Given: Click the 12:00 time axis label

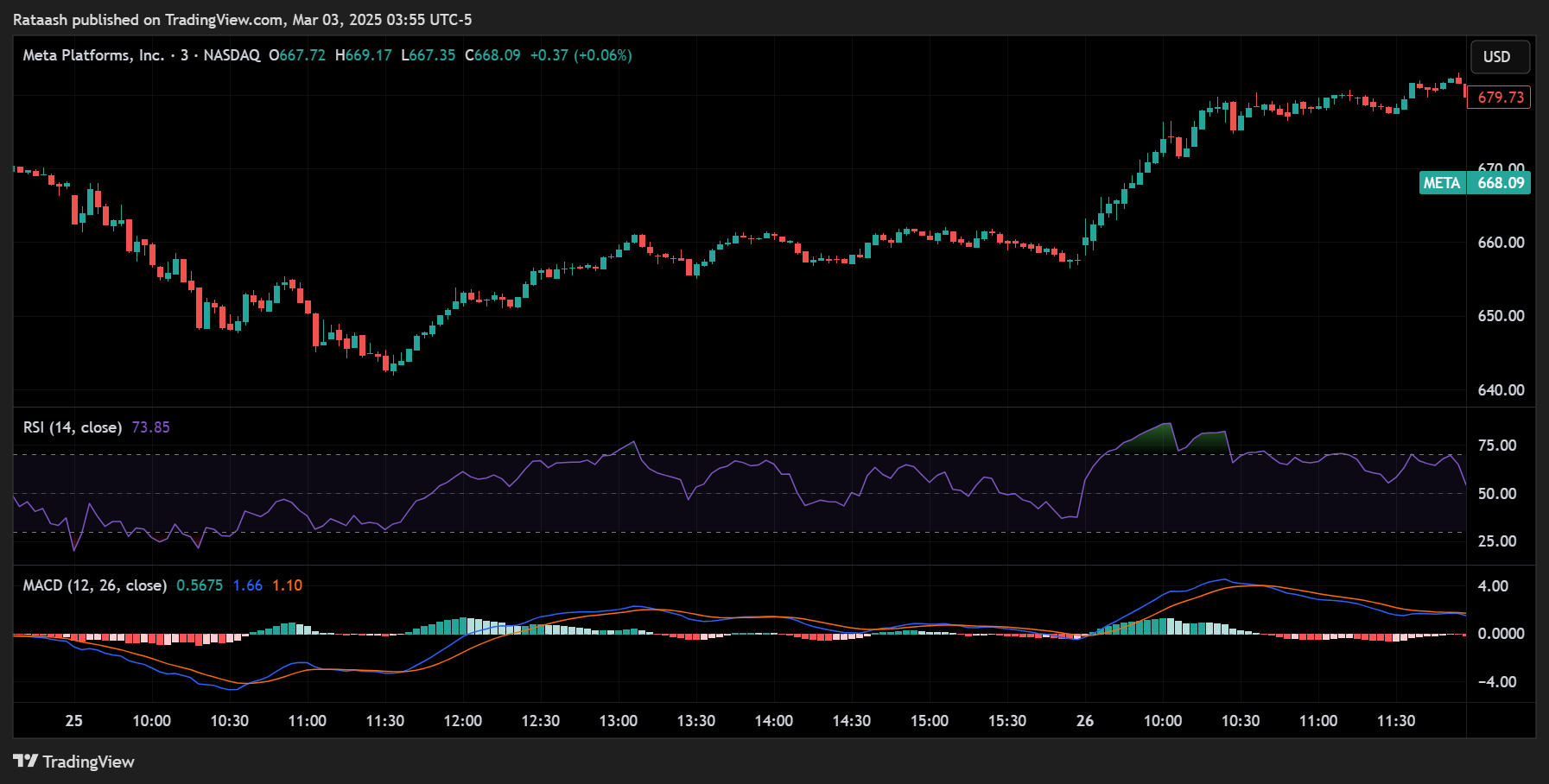Looking at the screenshot, I should point(463,721).
